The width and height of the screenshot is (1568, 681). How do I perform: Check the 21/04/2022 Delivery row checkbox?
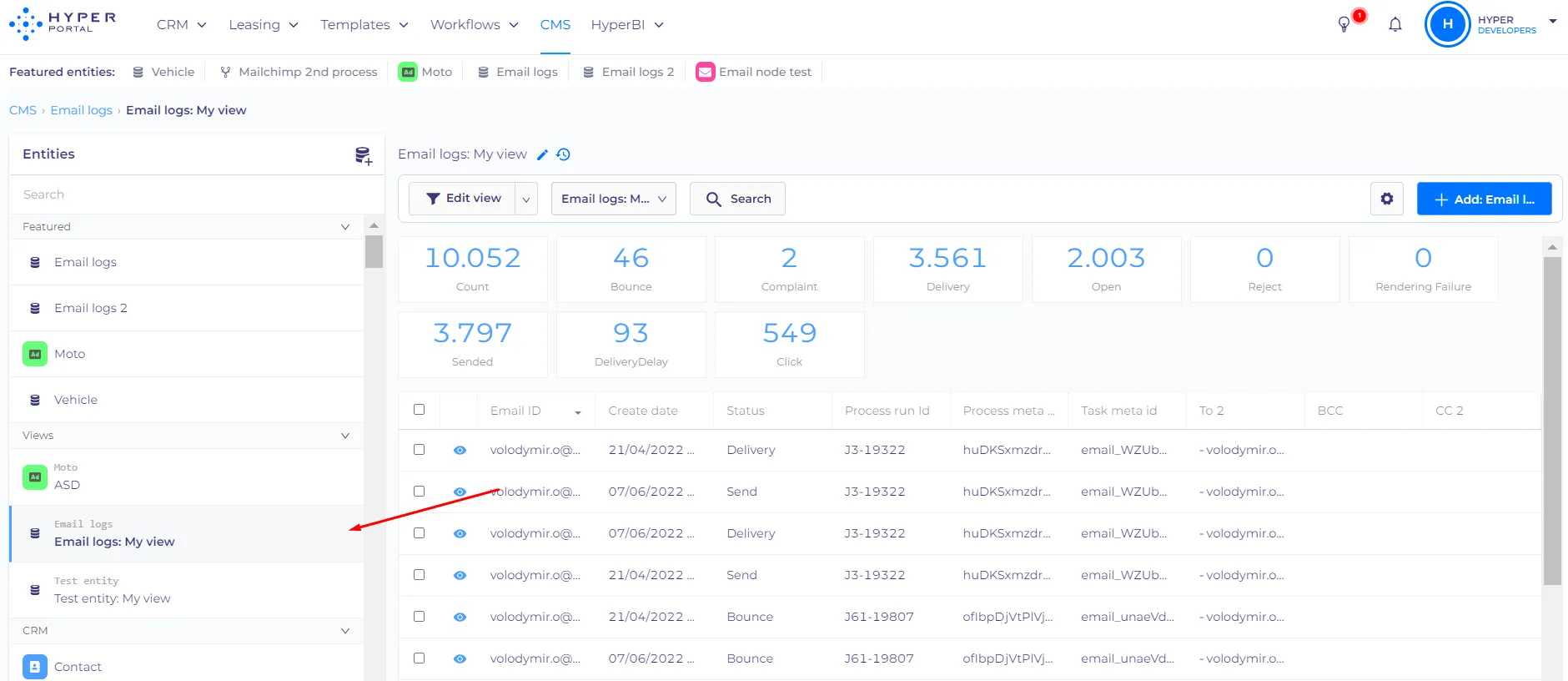419,450
